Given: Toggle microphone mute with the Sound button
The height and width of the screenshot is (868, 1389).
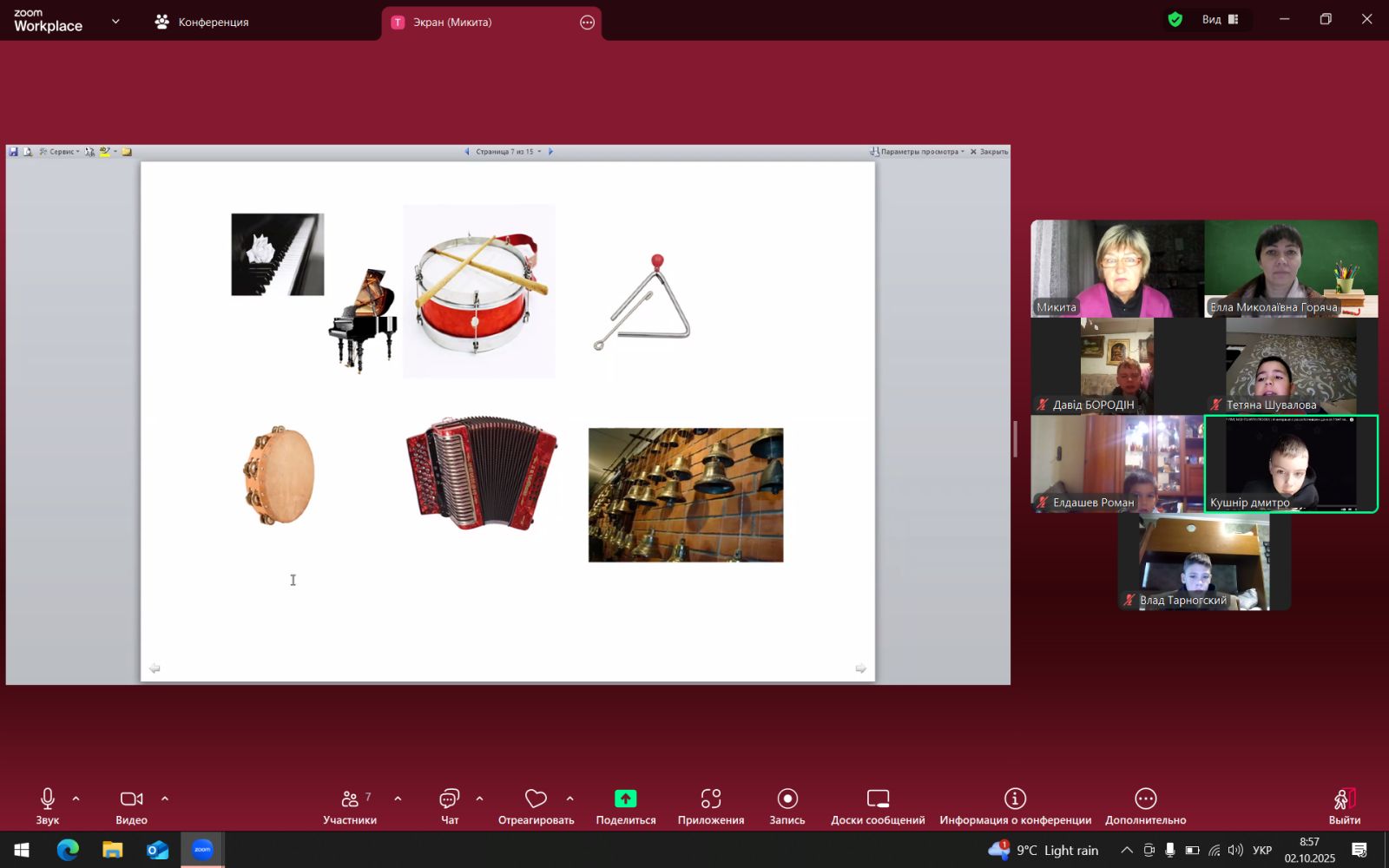Looking at the screenshot, I should click(48, 806).
